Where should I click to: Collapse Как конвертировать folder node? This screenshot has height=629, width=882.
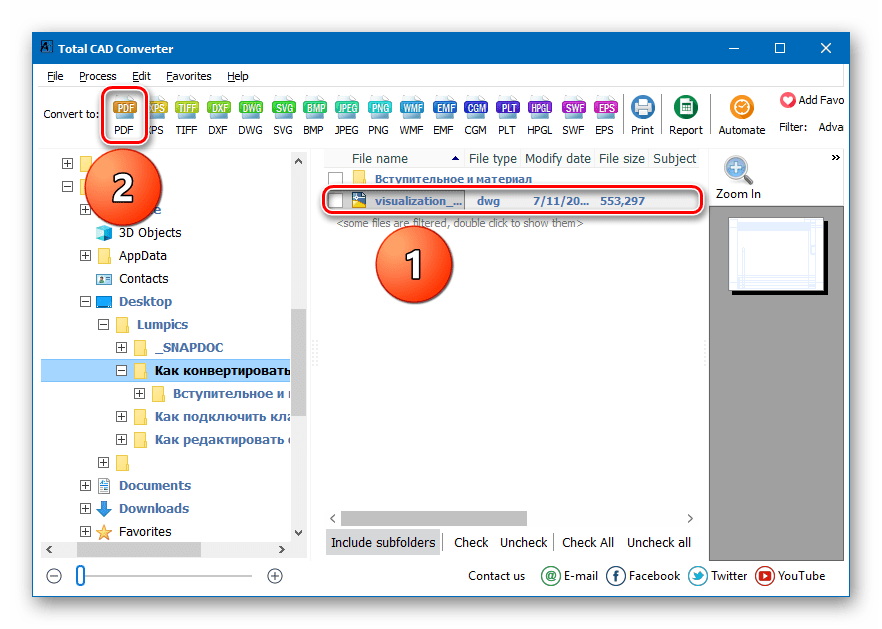pos(121,371)
